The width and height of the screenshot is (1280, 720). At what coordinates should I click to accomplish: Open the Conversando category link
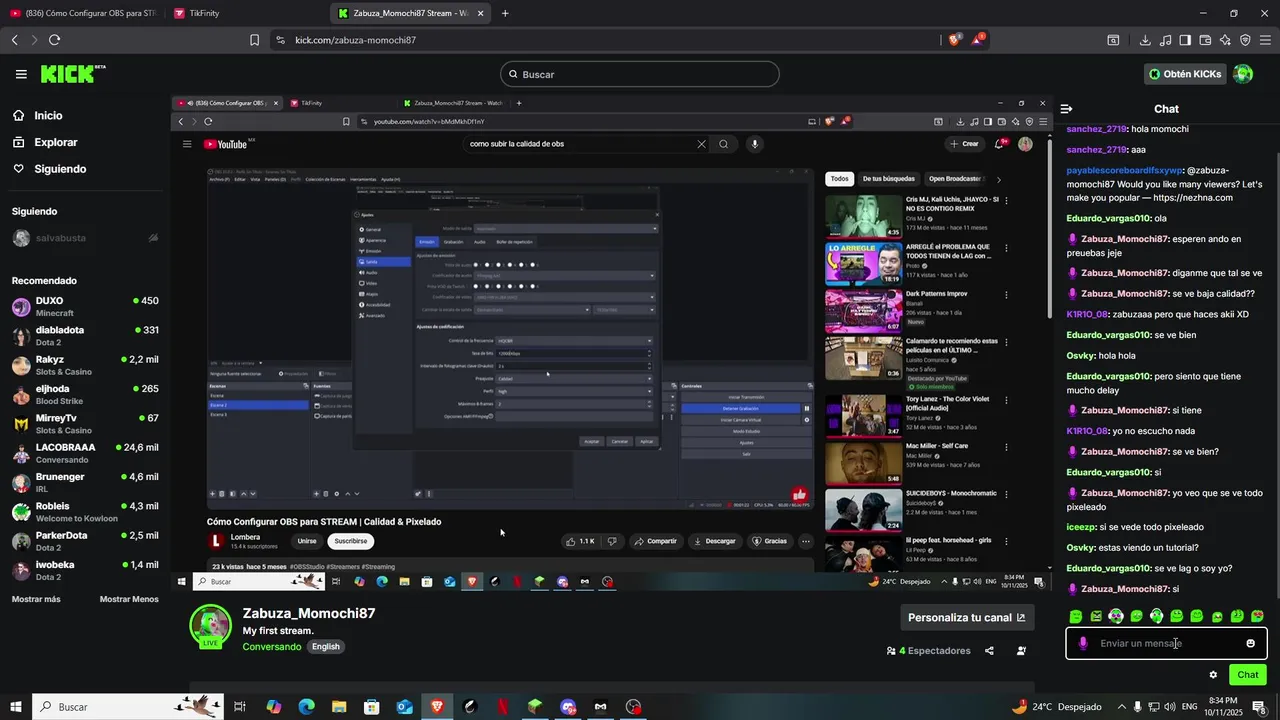coord(272,647)
